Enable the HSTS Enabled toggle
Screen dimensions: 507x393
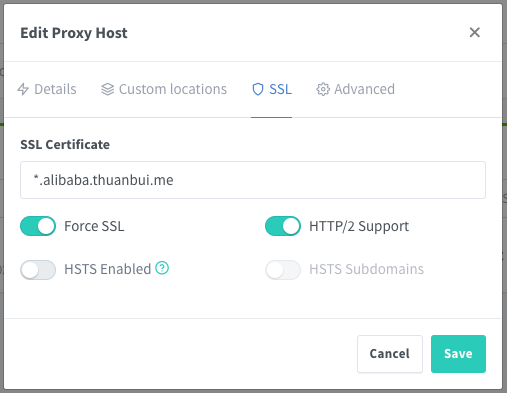point(38,270)
